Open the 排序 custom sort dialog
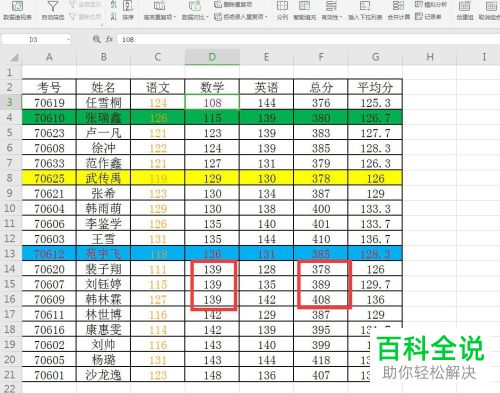This screenshot has height=393, width=500. [x=128, y=10]
